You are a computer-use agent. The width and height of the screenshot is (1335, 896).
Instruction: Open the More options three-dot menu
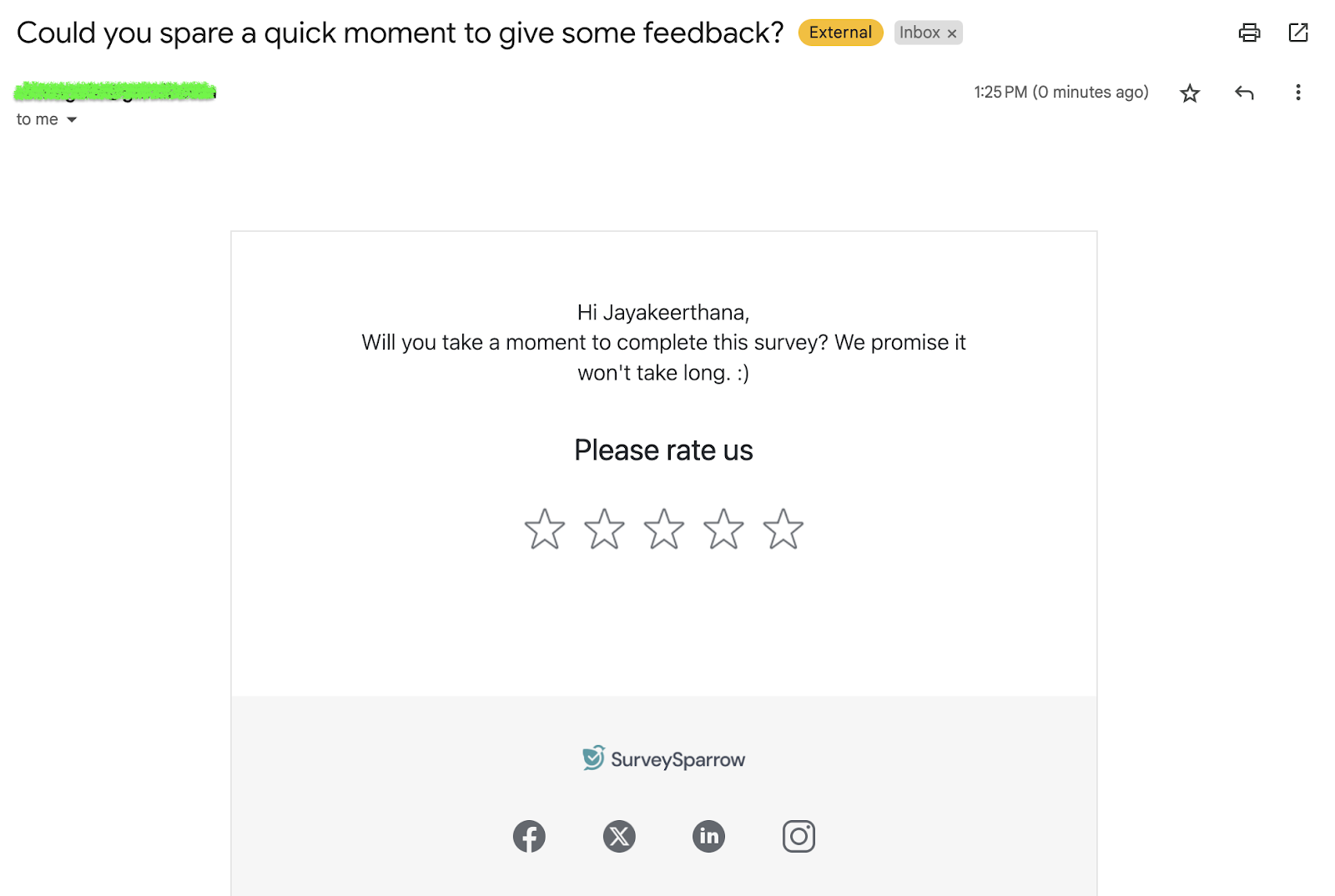1297,93
